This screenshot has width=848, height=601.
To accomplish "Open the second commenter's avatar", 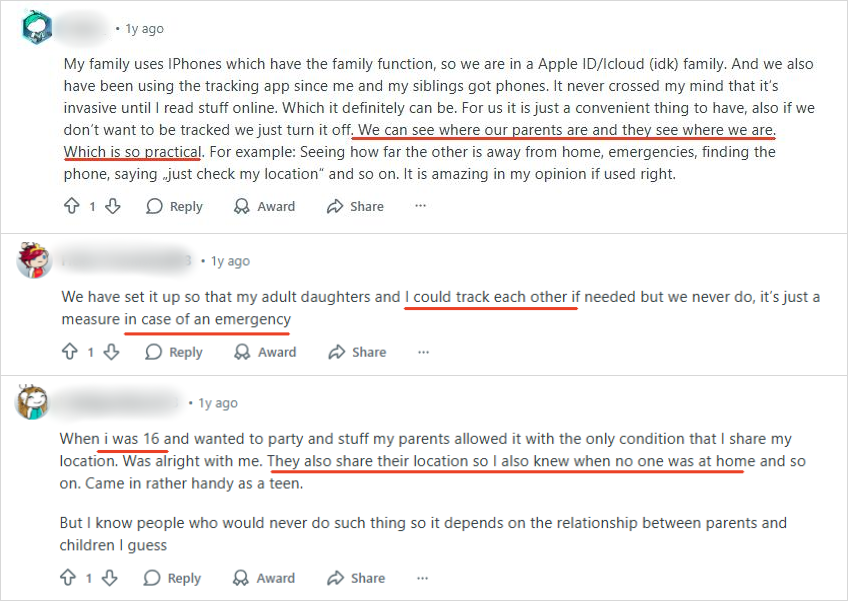I will point(33,261).
